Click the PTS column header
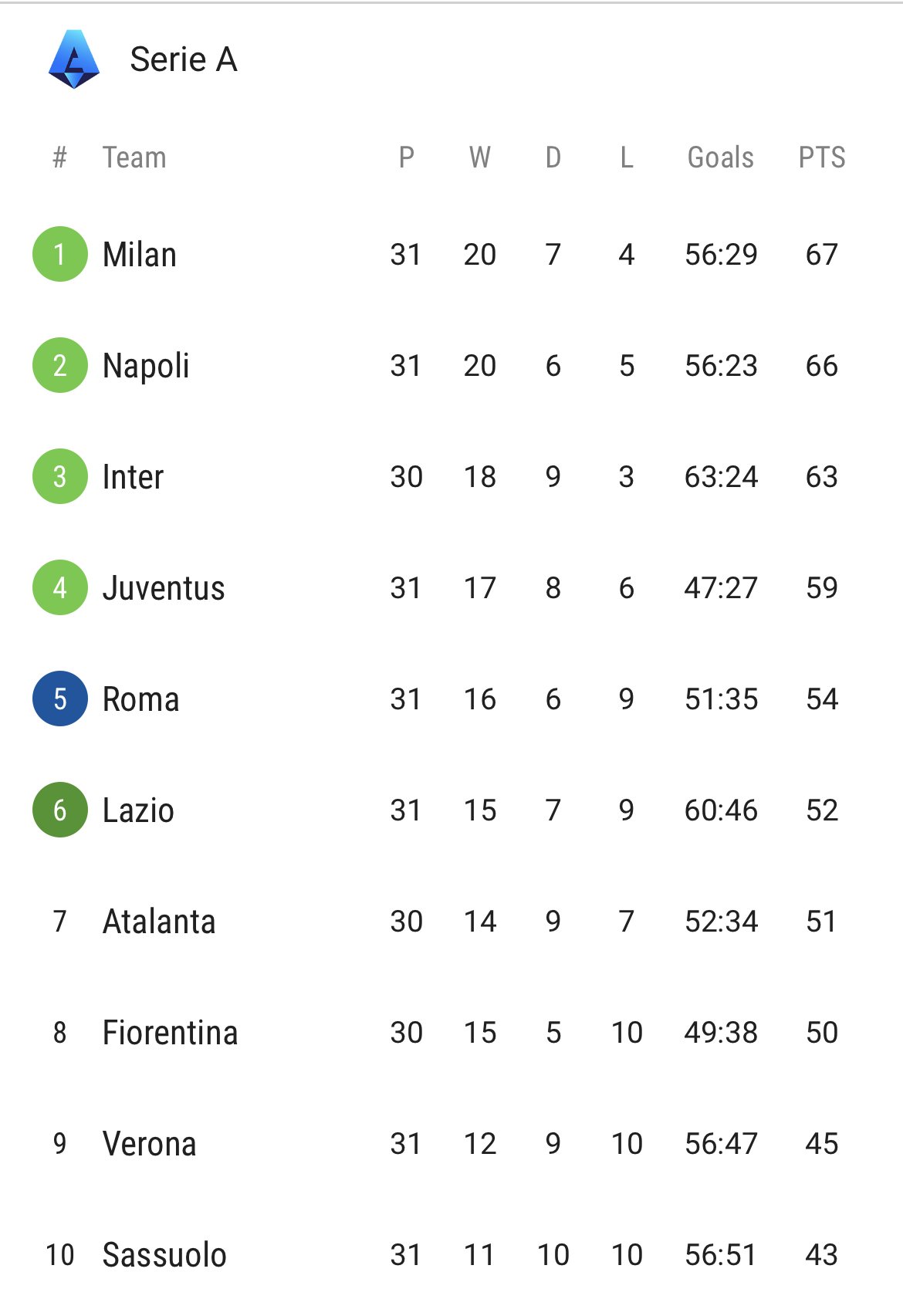This screenshot has height=1316, width=903. tap(822, 157)
